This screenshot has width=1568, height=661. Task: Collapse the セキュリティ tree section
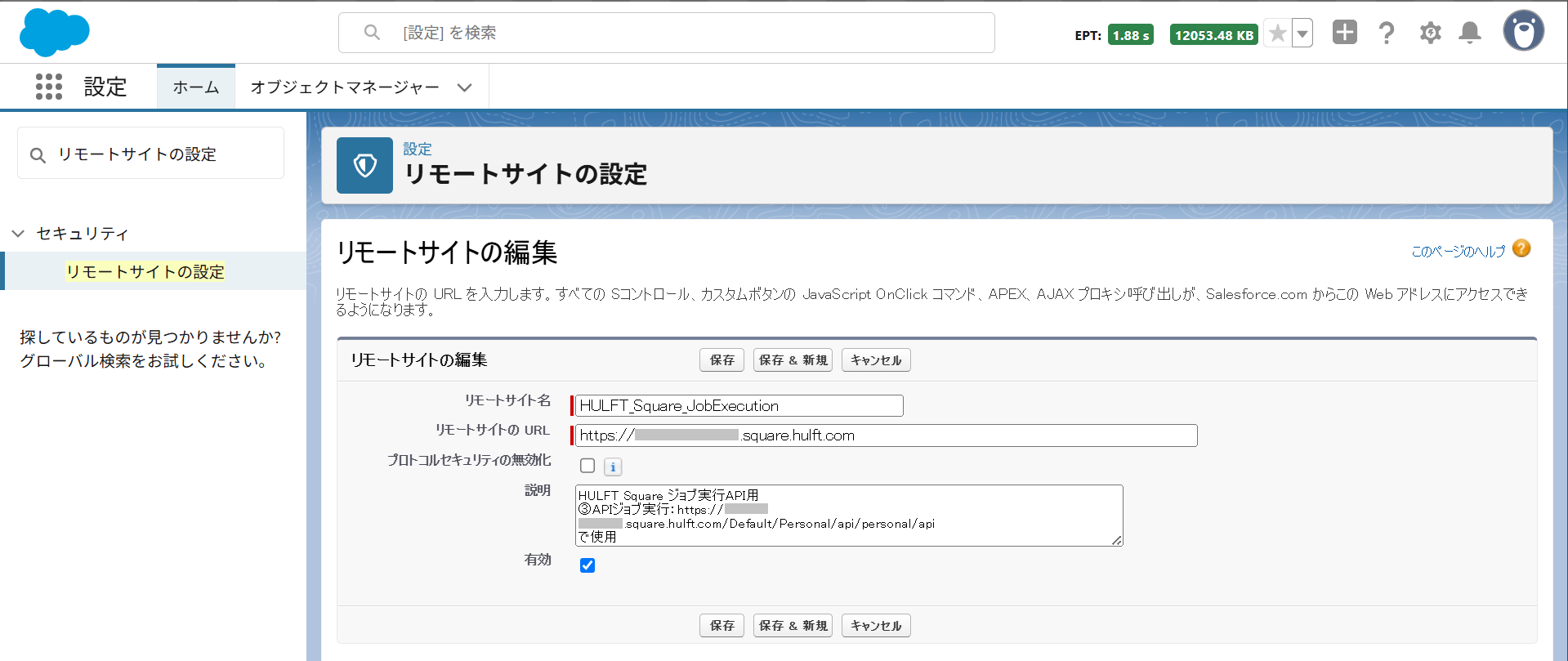(x=18, y=234)
